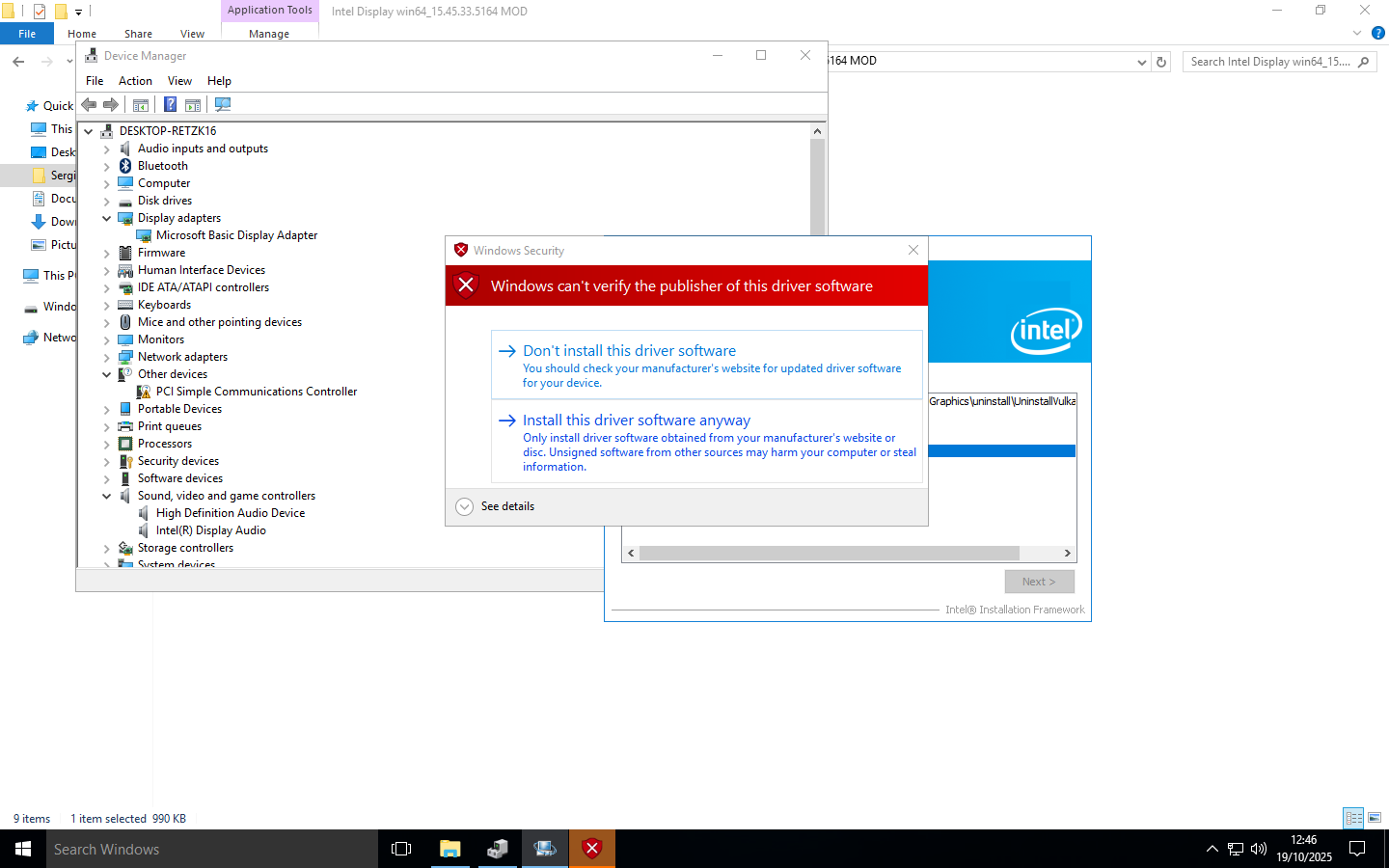Open the volume icon in system tray
The height and width of the screenshot is (868, 1389).
[1259, 849]
